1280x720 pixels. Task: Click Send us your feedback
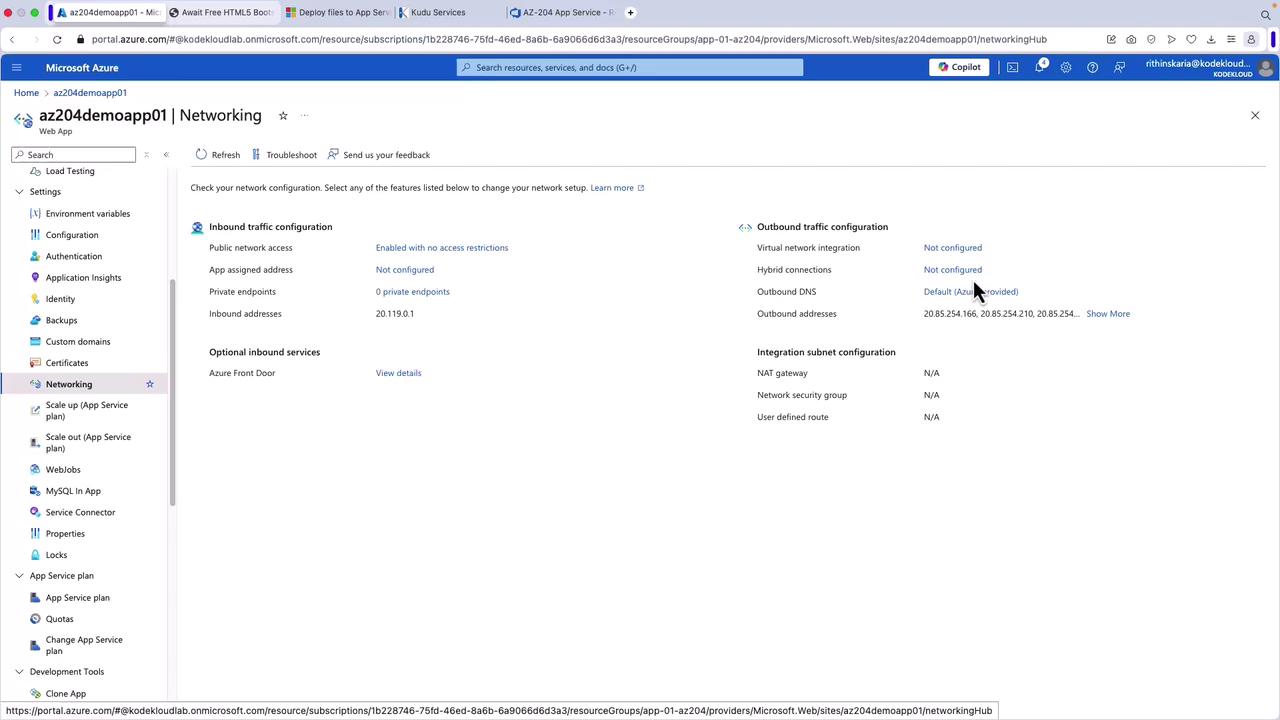coord(379,155)
